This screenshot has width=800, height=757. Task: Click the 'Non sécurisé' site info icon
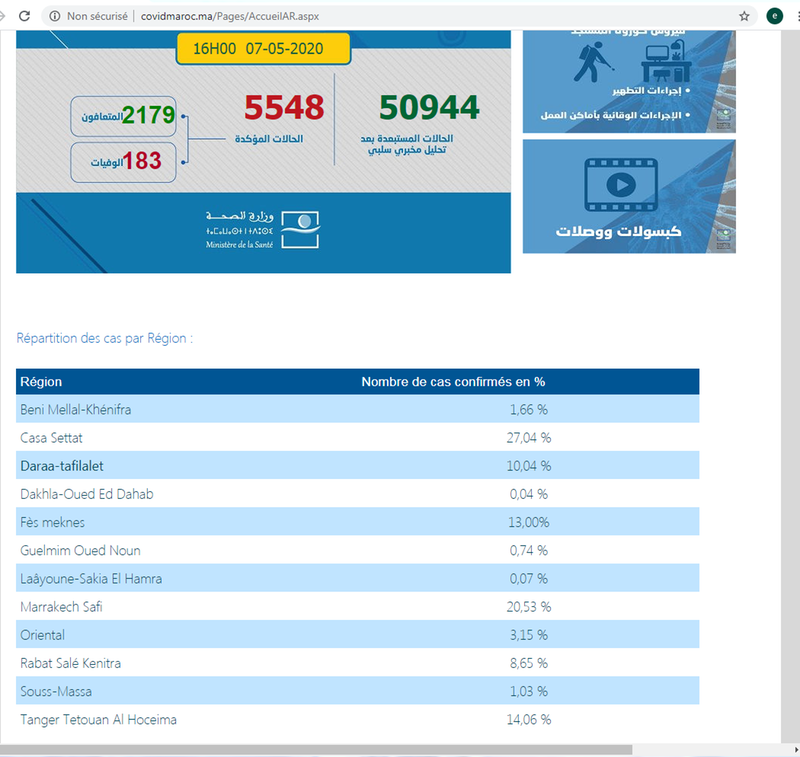54,16
